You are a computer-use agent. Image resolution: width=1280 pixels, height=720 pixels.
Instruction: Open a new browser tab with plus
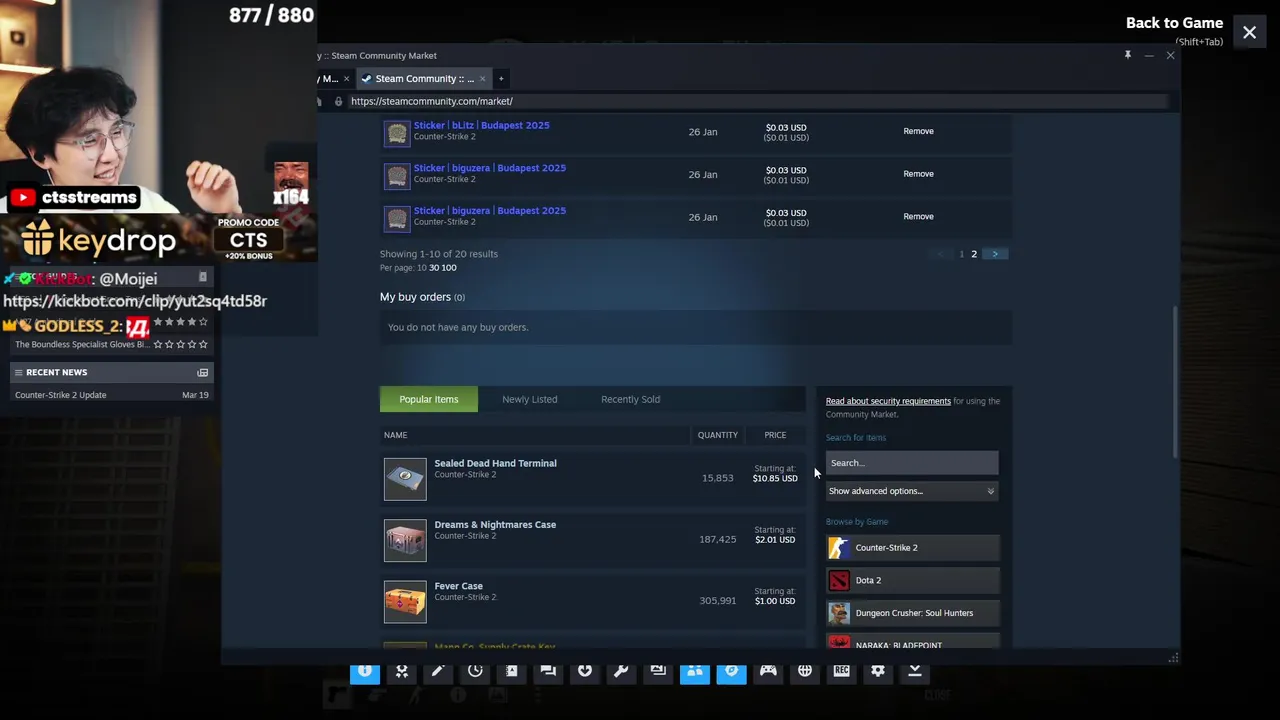[x=501, y=78]
